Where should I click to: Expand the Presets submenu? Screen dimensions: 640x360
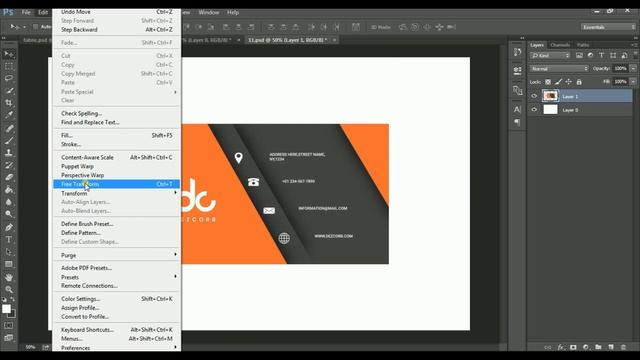117,277
